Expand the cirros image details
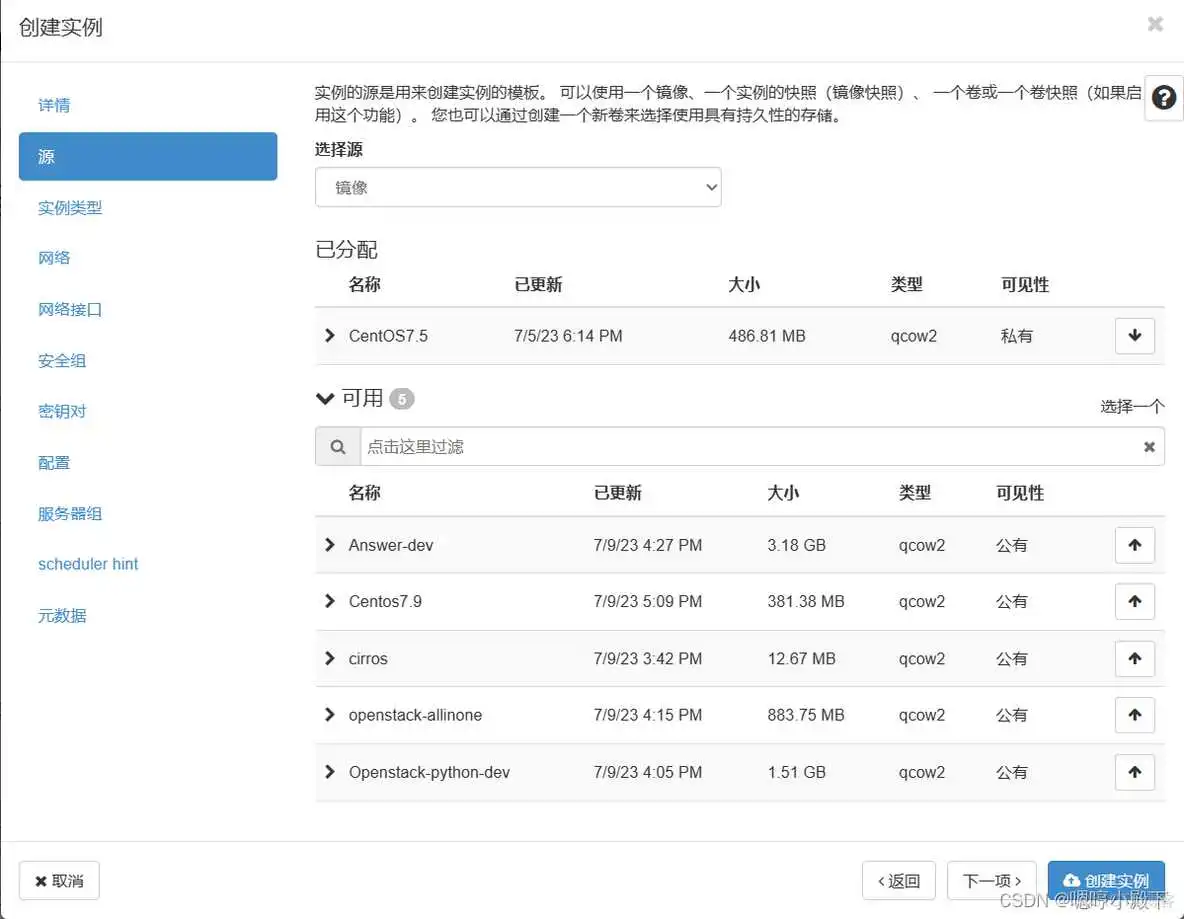The height and width of the screenshot is (919, 1184). pos(330,658)
